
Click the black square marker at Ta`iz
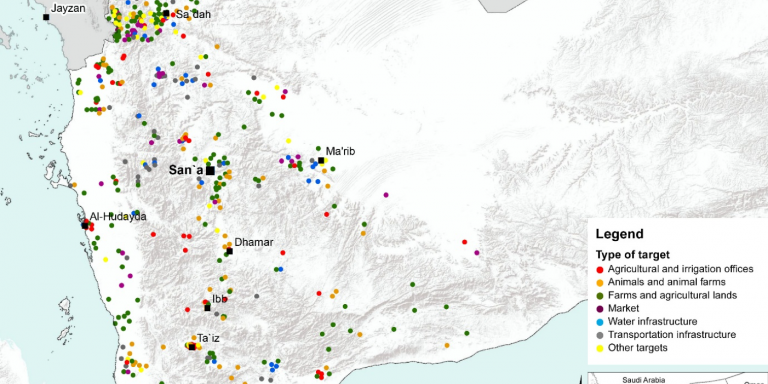192,347
